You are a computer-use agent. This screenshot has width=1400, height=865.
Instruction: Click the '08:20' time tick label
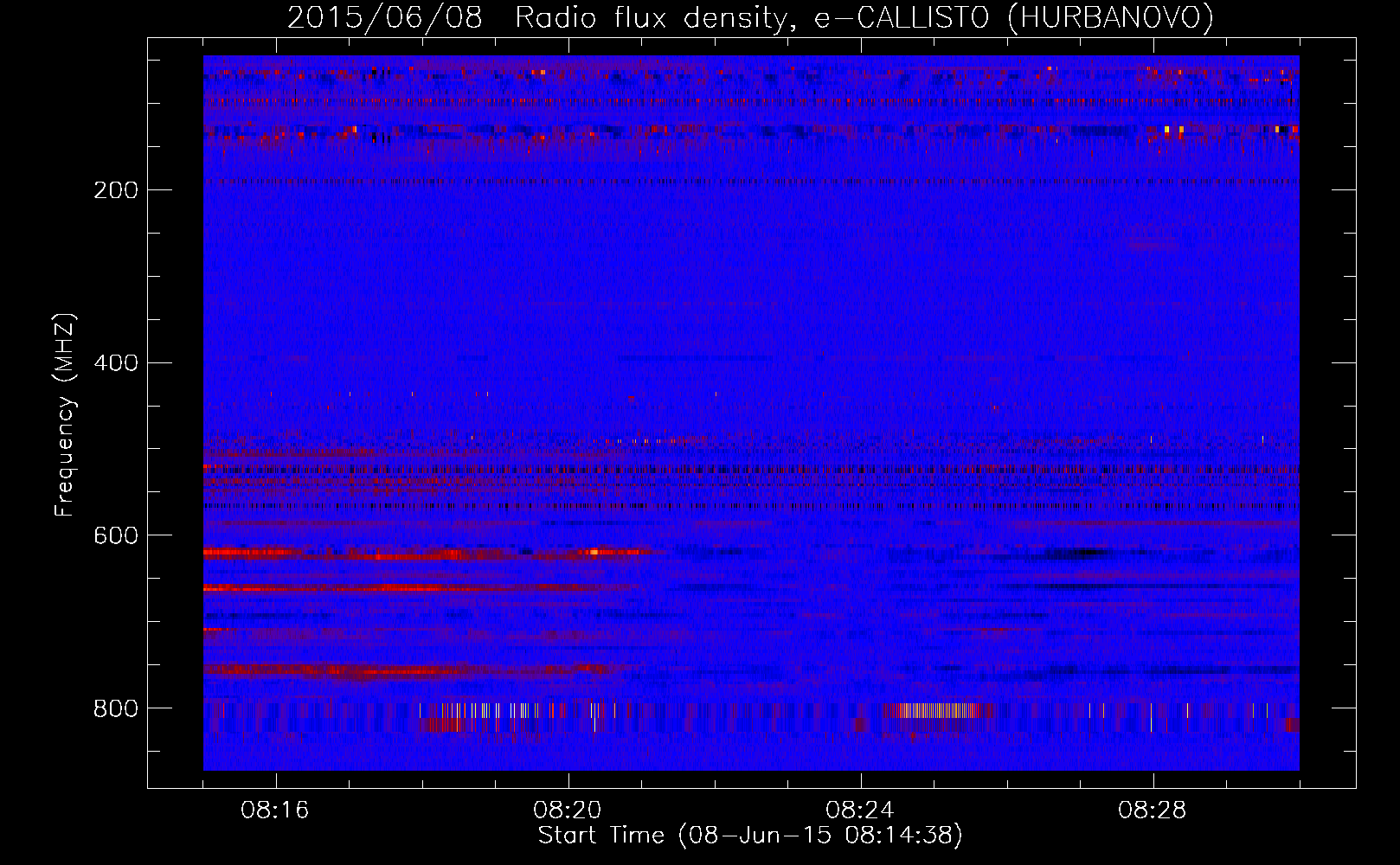(568, 811)
